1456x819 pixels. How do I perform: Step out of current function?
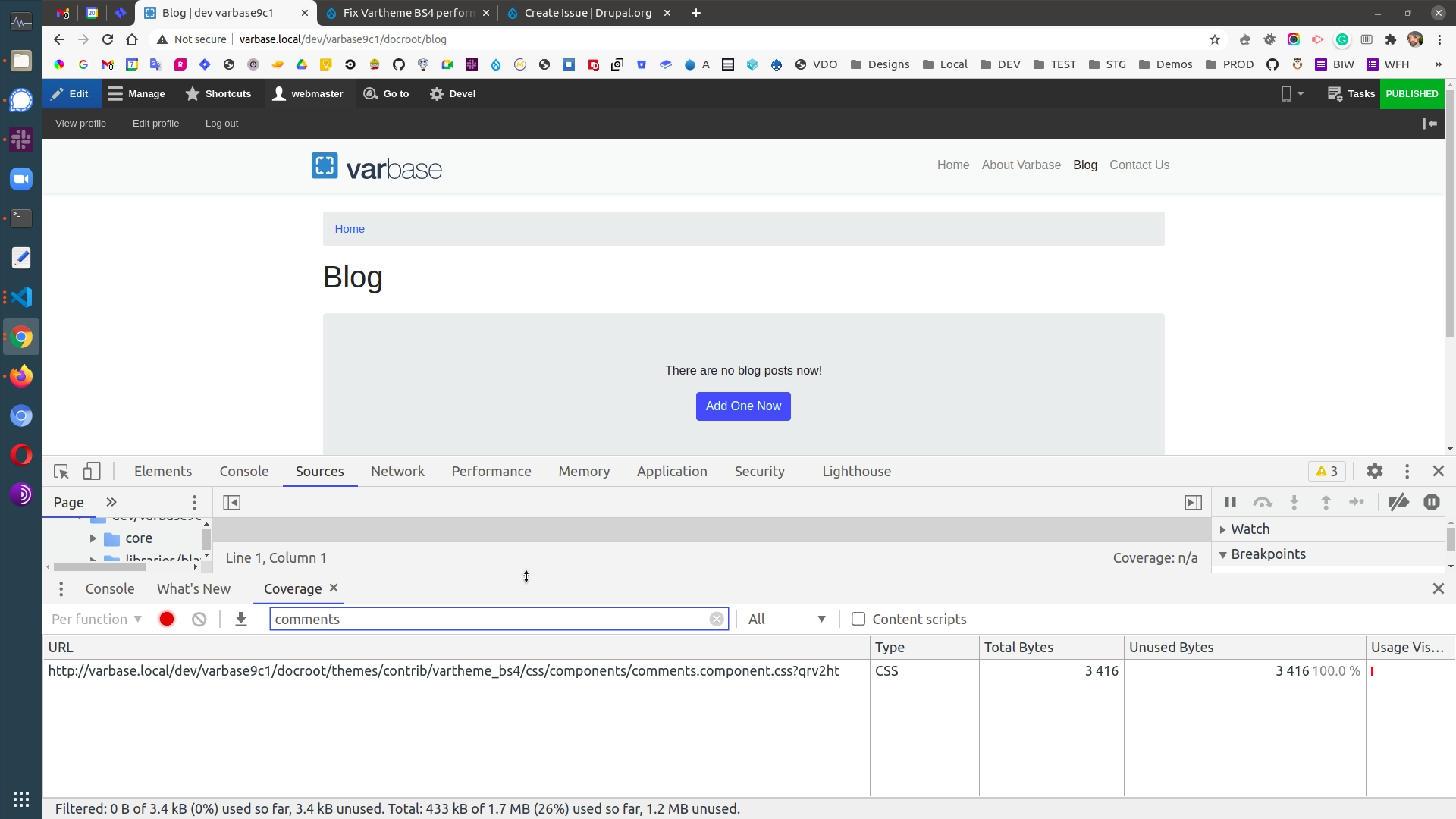coord(1326,502)
